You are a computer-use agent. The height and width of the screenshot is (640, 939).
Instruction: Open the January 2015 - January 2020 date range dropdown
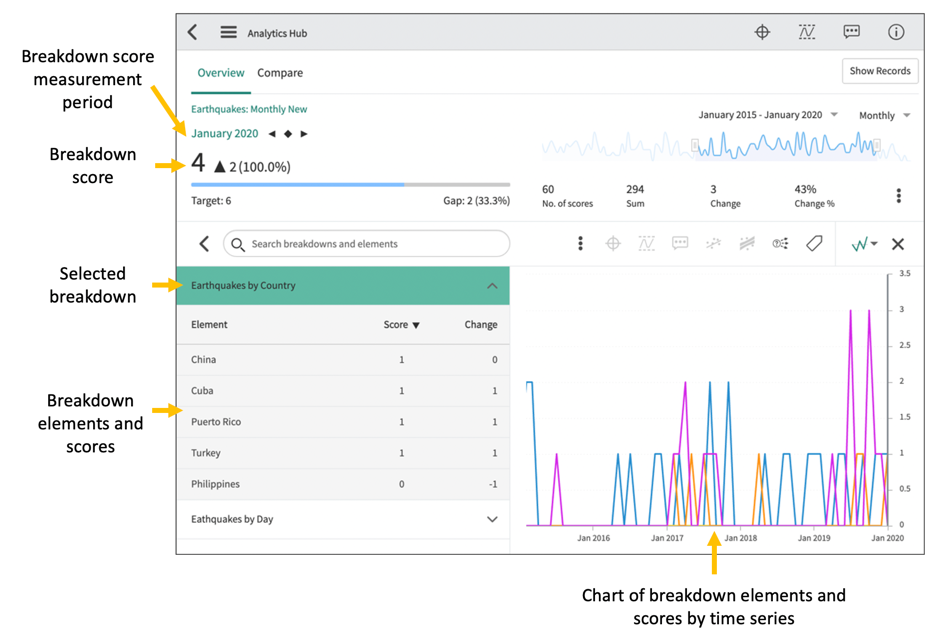[767, 116]
